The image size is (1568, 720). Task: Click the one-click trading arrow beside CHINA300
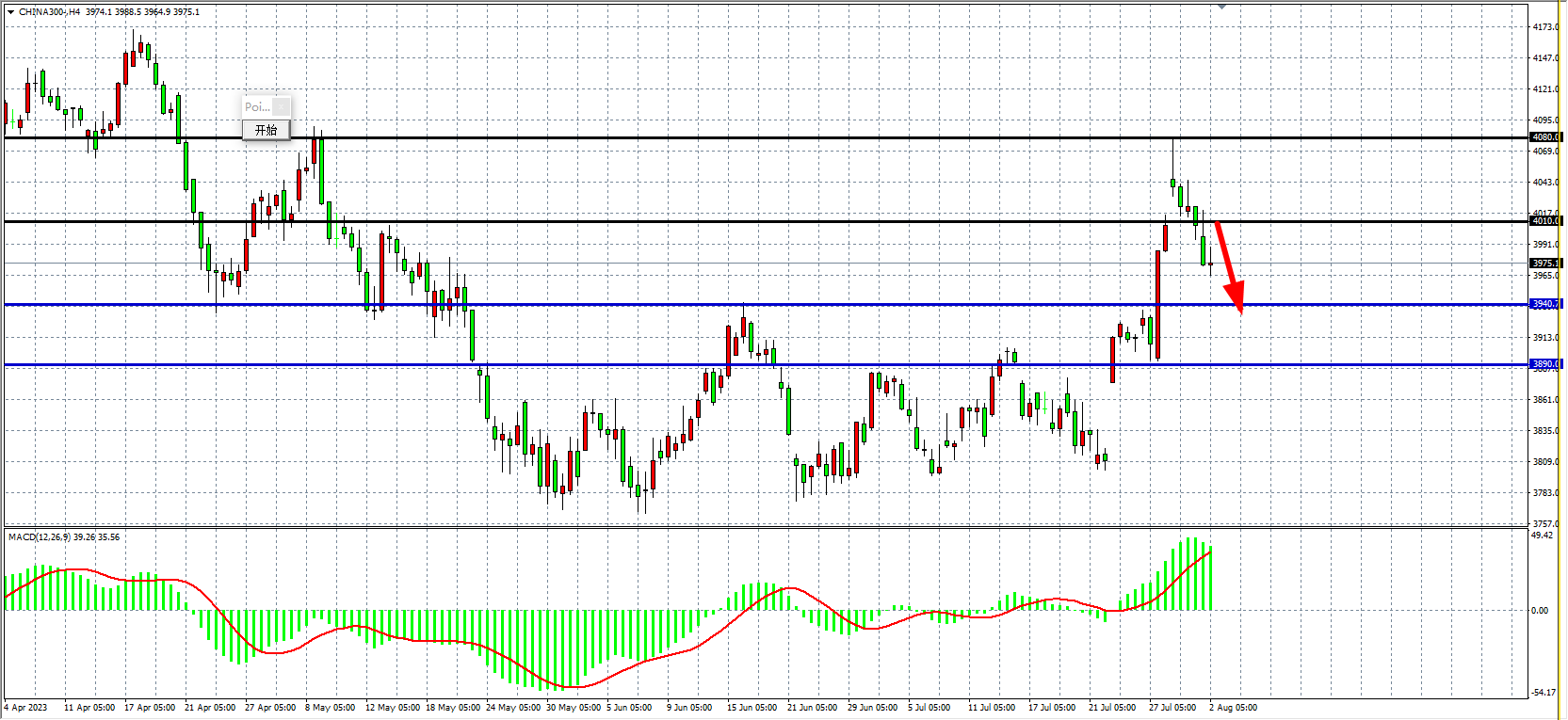tap(10, 12)
